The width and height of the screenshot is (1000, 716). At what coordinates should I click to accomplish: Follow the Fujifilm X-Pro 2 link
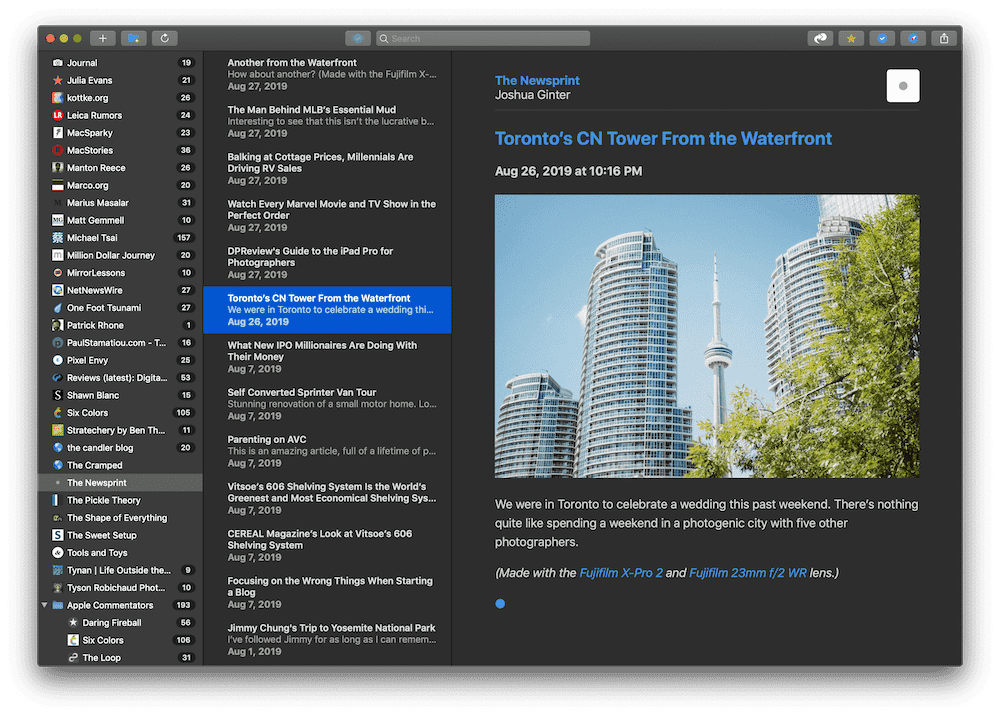(621, 573)
